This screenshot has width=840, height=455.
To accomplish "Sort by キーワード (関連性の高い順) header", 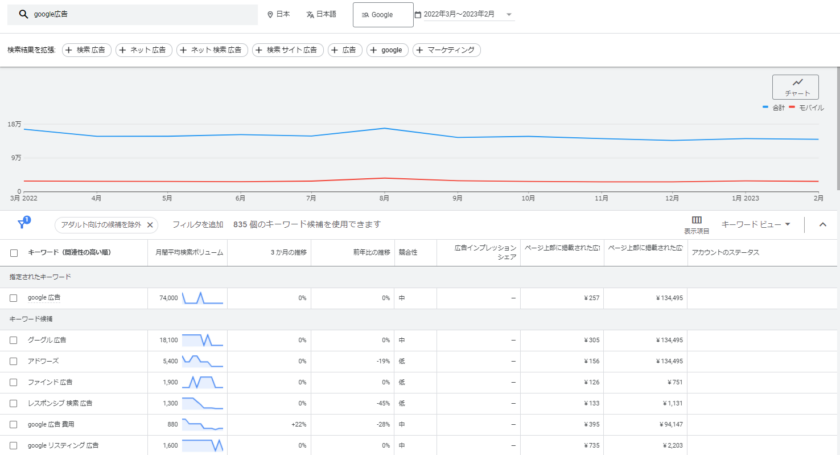I will [69, 252].
